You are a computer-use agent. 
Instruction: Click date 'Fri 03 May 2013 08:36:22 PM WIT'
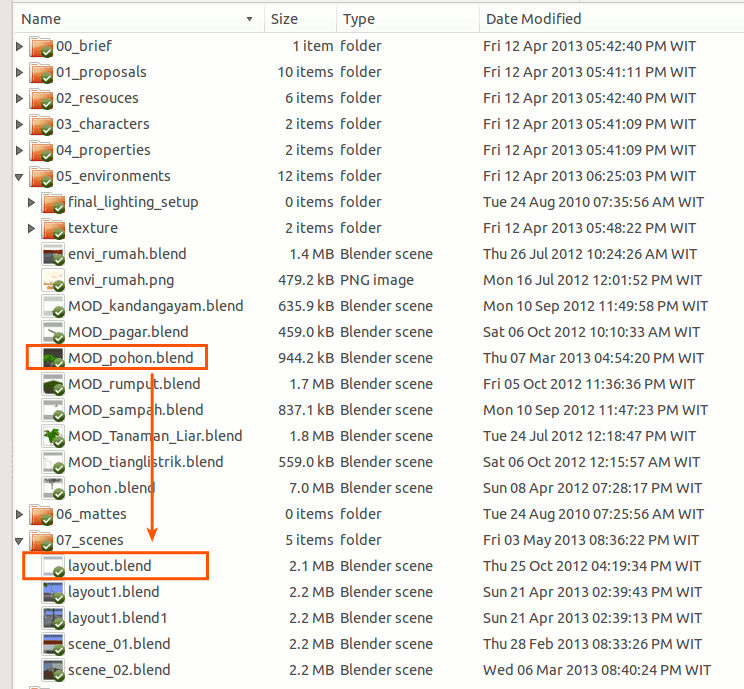click(x=591, y=540)
